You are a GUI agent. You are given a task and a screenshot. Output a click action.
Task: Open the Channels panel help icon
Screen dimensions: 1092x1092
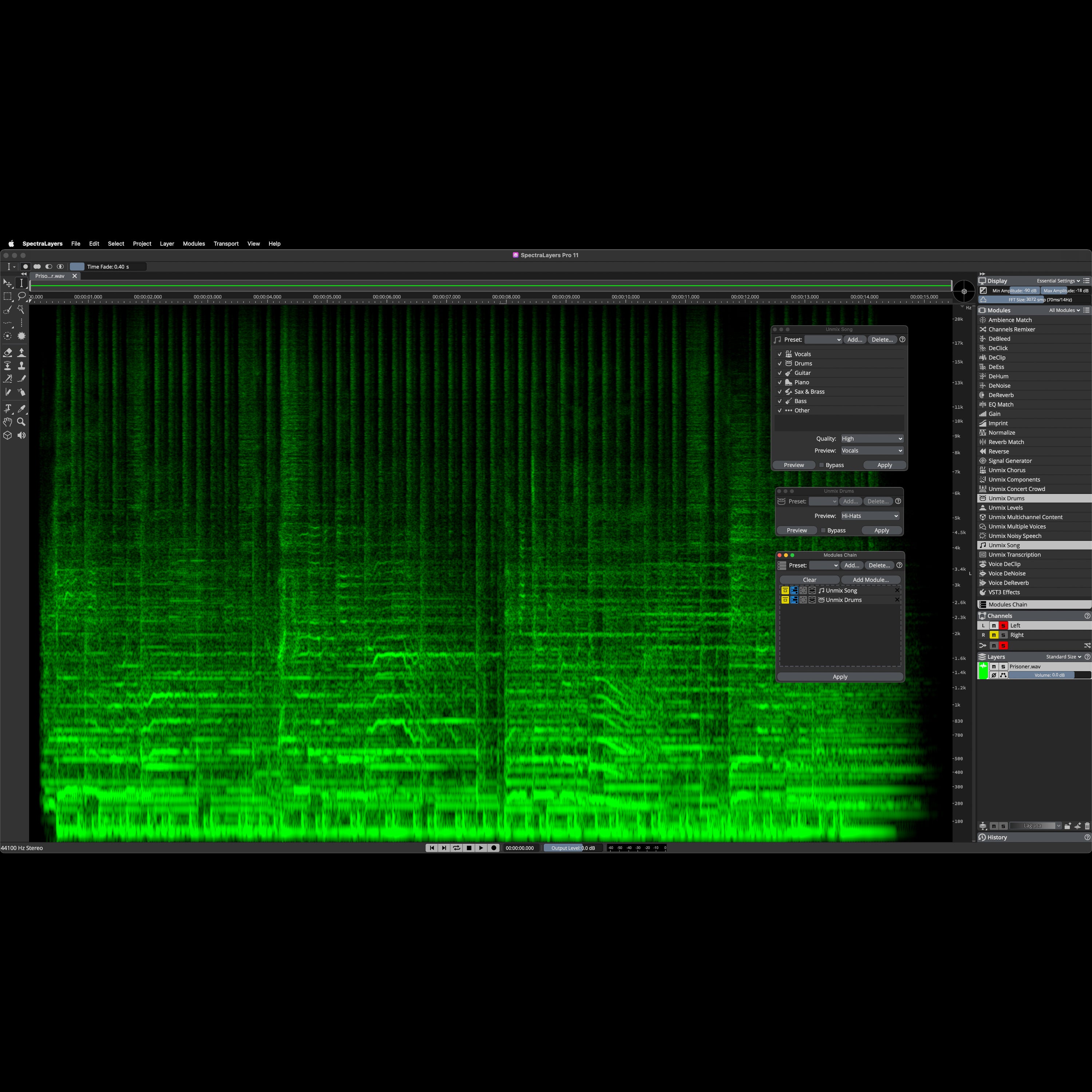[x=1087, y=616]
